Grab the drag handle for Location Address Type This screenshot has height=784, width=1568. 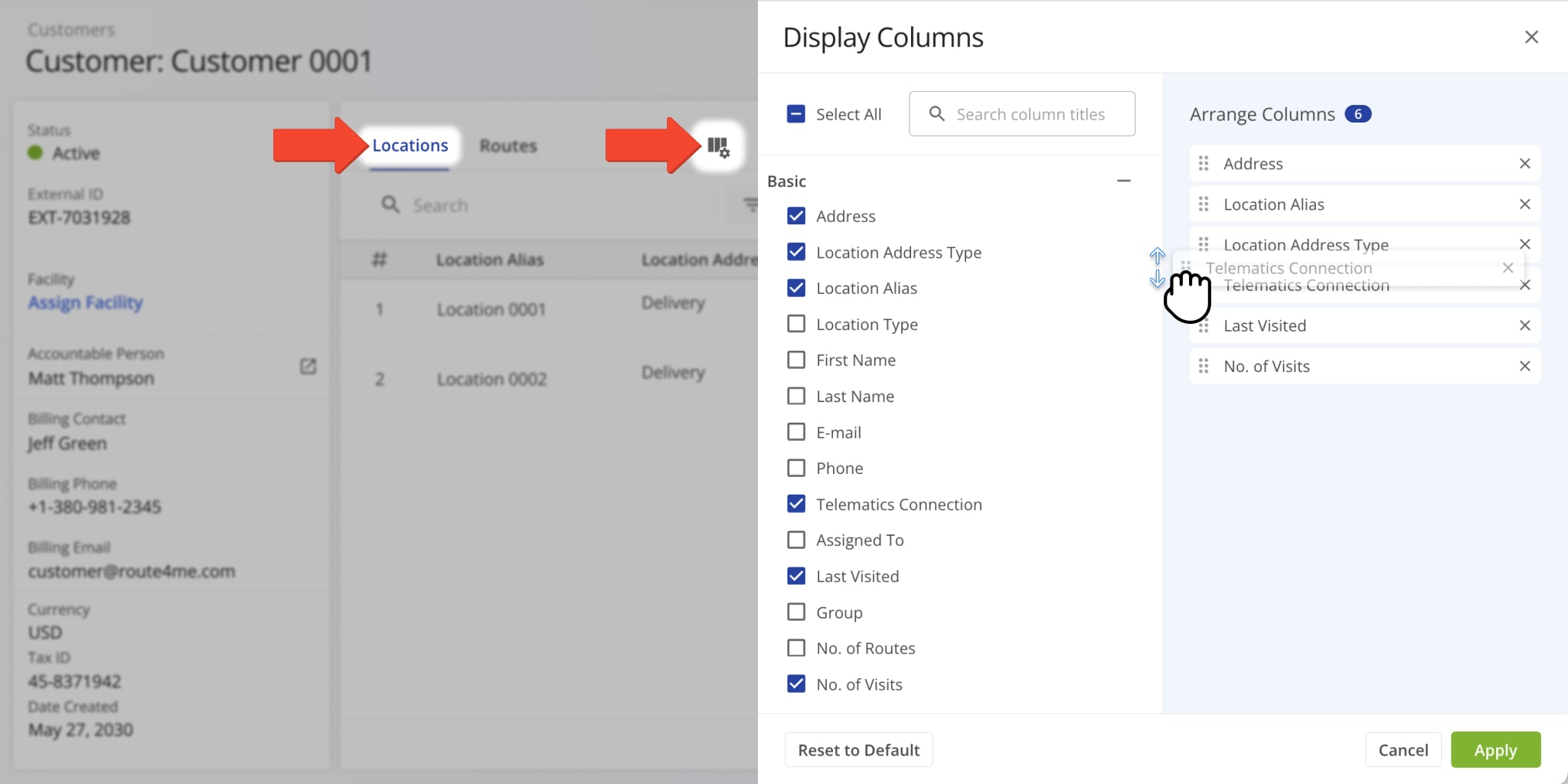pyautogui.click(x=1204, y=244)
